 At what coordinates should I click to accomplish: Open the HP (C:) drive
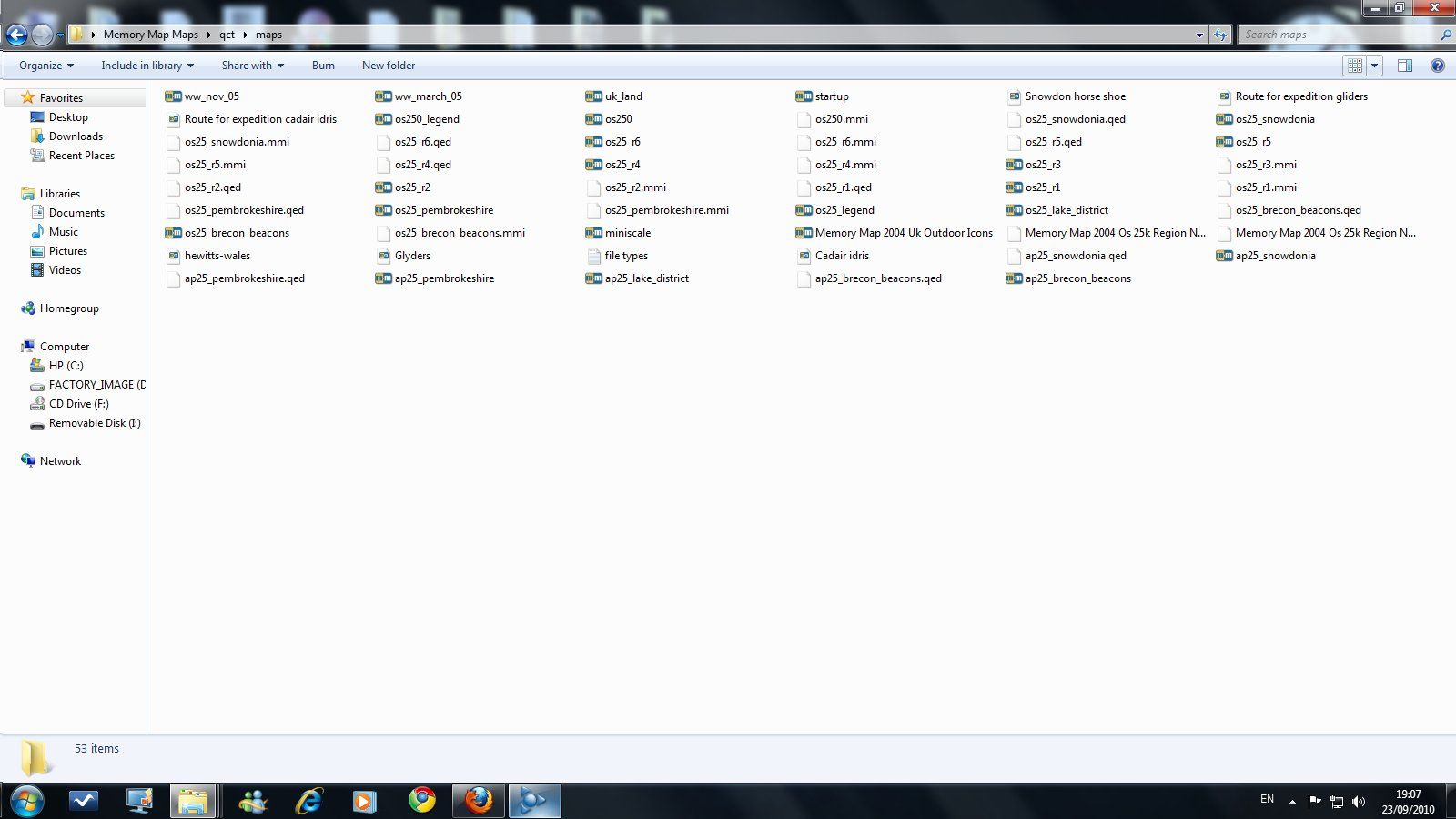pos(66,366)
